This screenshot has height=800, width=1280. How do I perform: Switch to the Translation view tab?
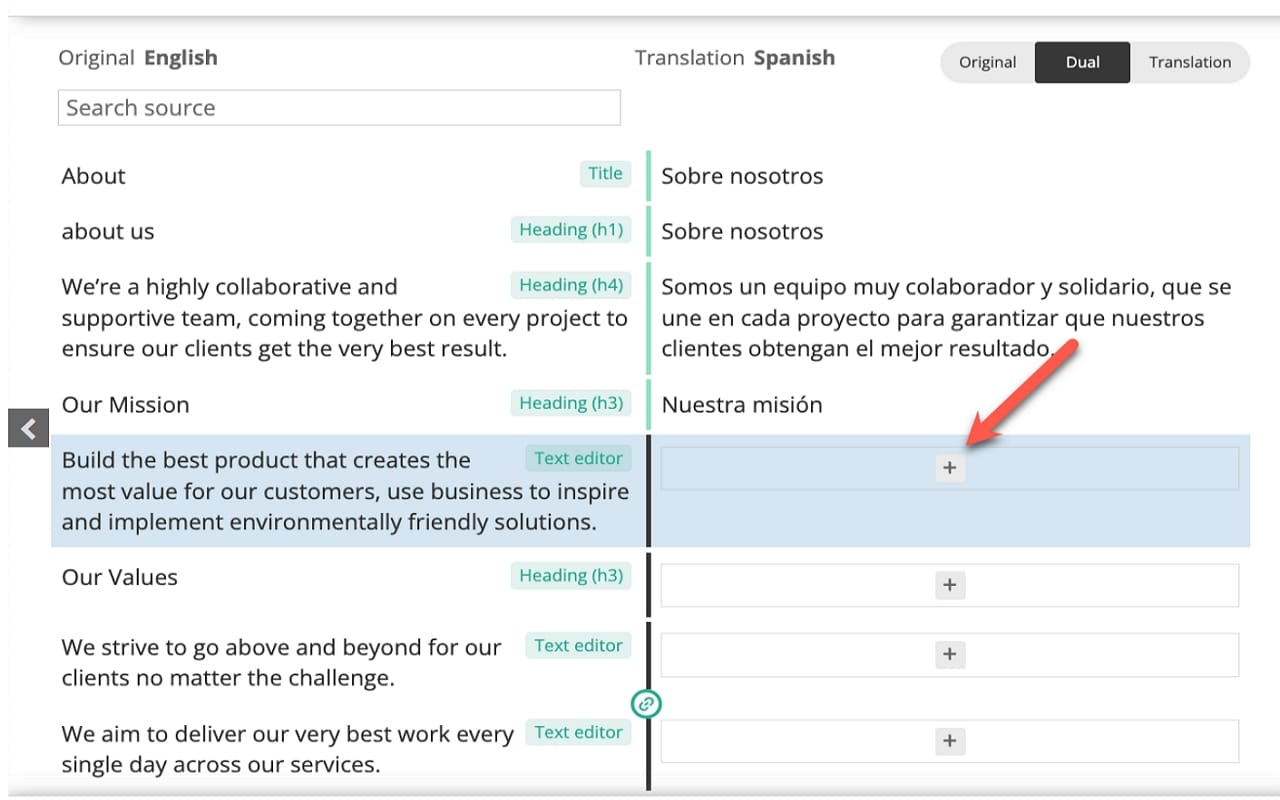pos(1189,62)
